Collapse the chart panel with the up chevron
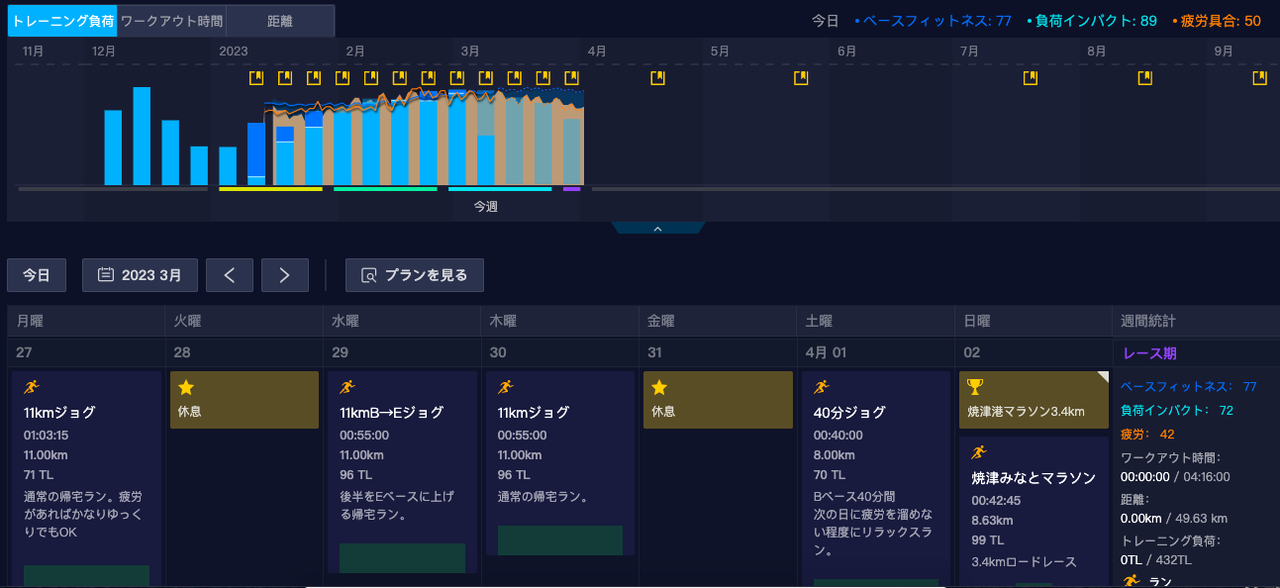The image size is (1280, 588). coord(657,229)
